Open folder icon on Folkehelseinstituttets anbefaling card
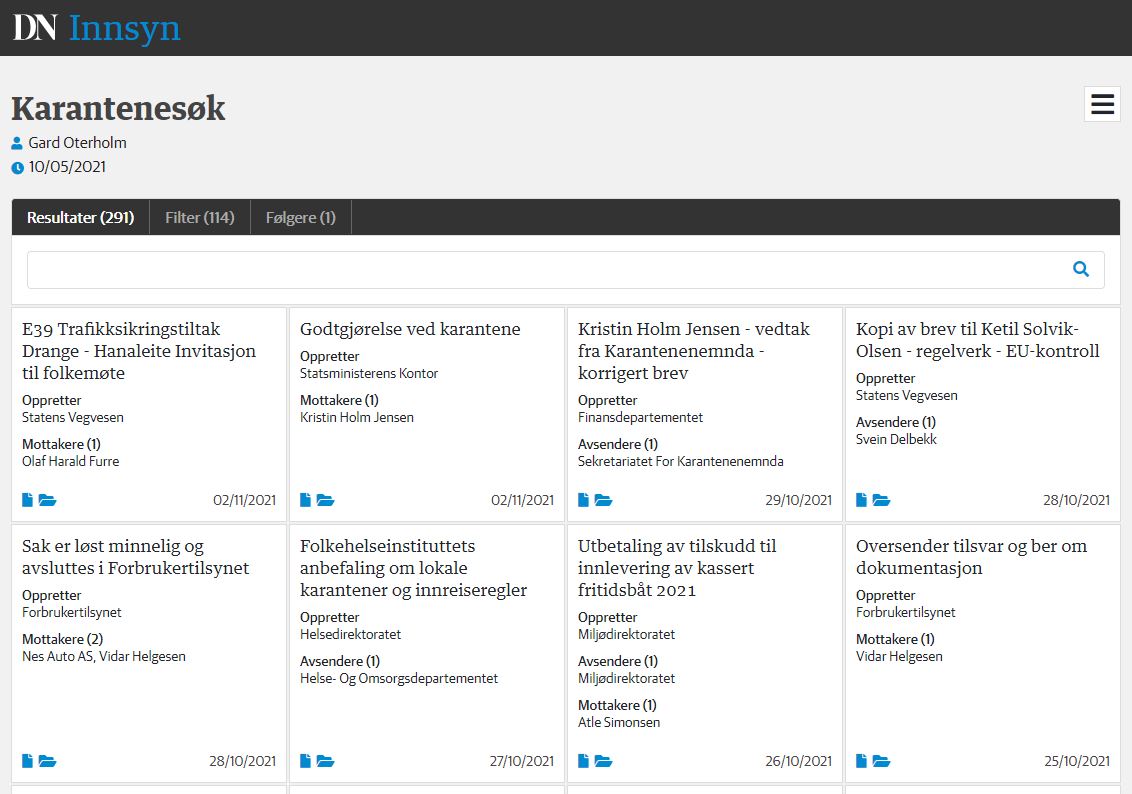This screenshot has width=1132, height=794. point(325,761)
